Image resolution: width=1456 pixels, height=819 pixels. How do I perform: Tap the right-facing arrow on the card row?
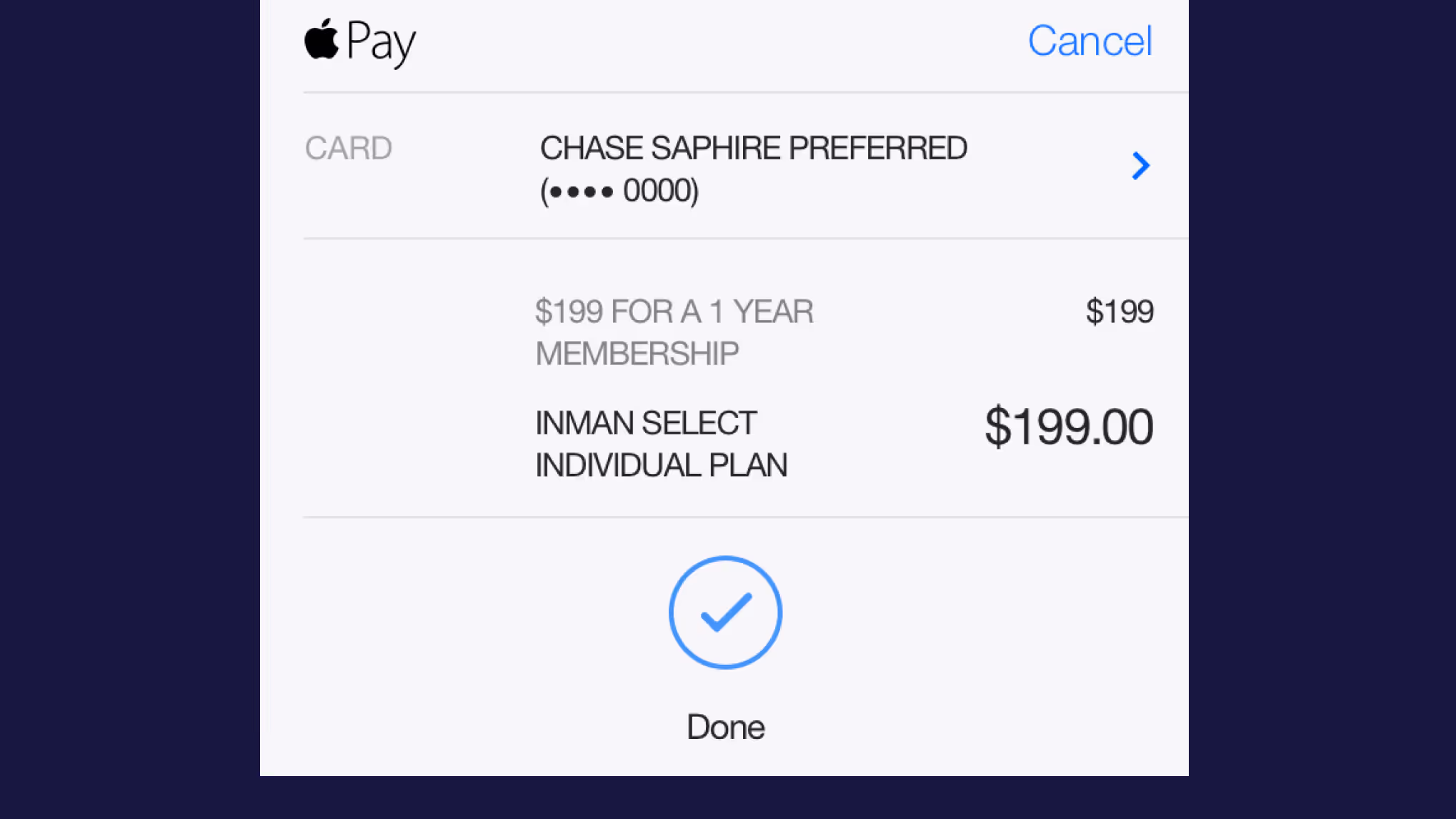pos(1141,166)
